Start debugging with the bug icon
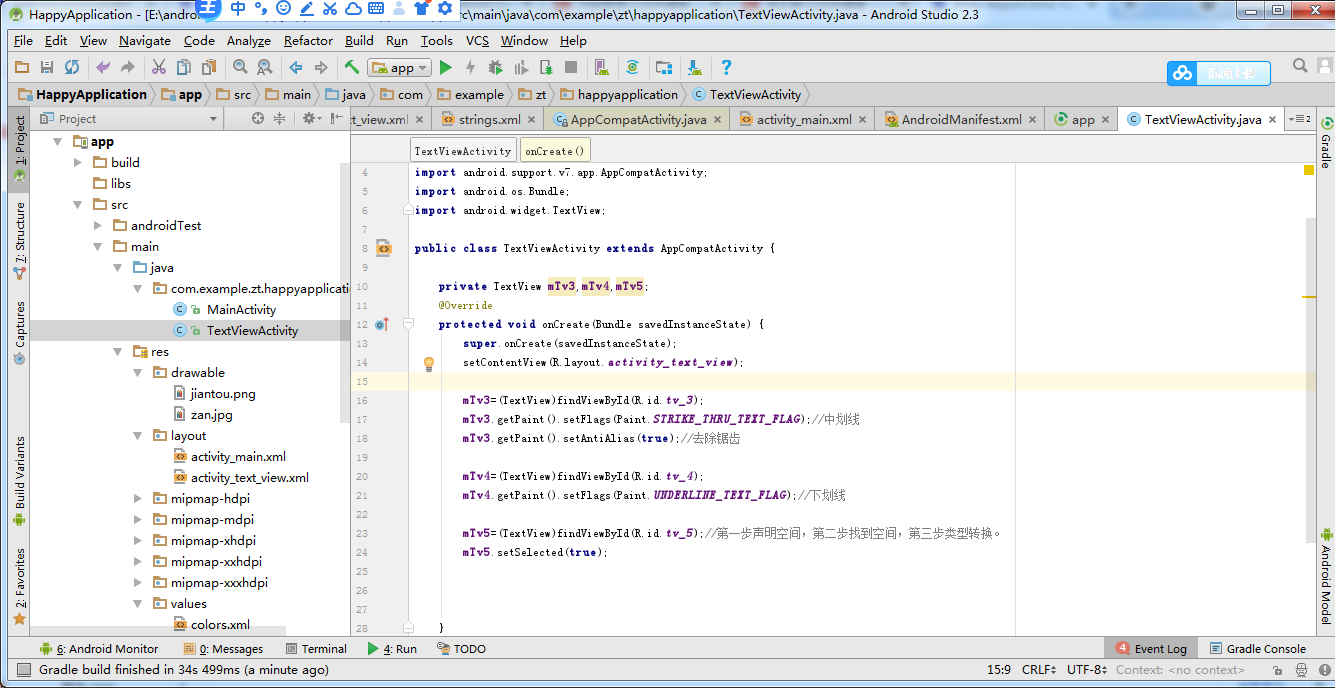The height and width of the screenshot is (688, 1335). [x=496, y=67]
